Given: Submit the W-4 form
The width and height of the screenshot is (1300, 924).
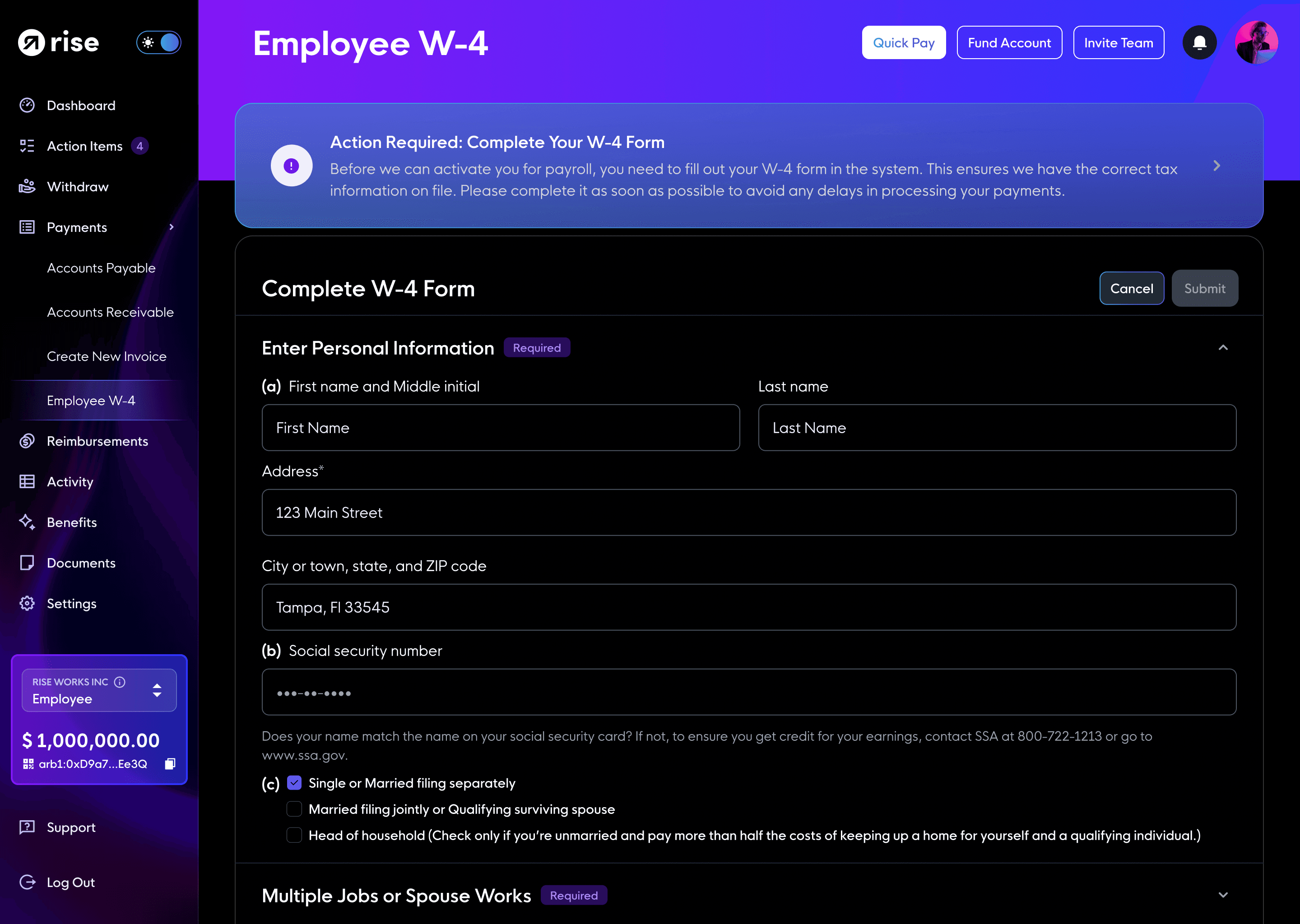Looking at the screenshot, I should point(1204,288).
